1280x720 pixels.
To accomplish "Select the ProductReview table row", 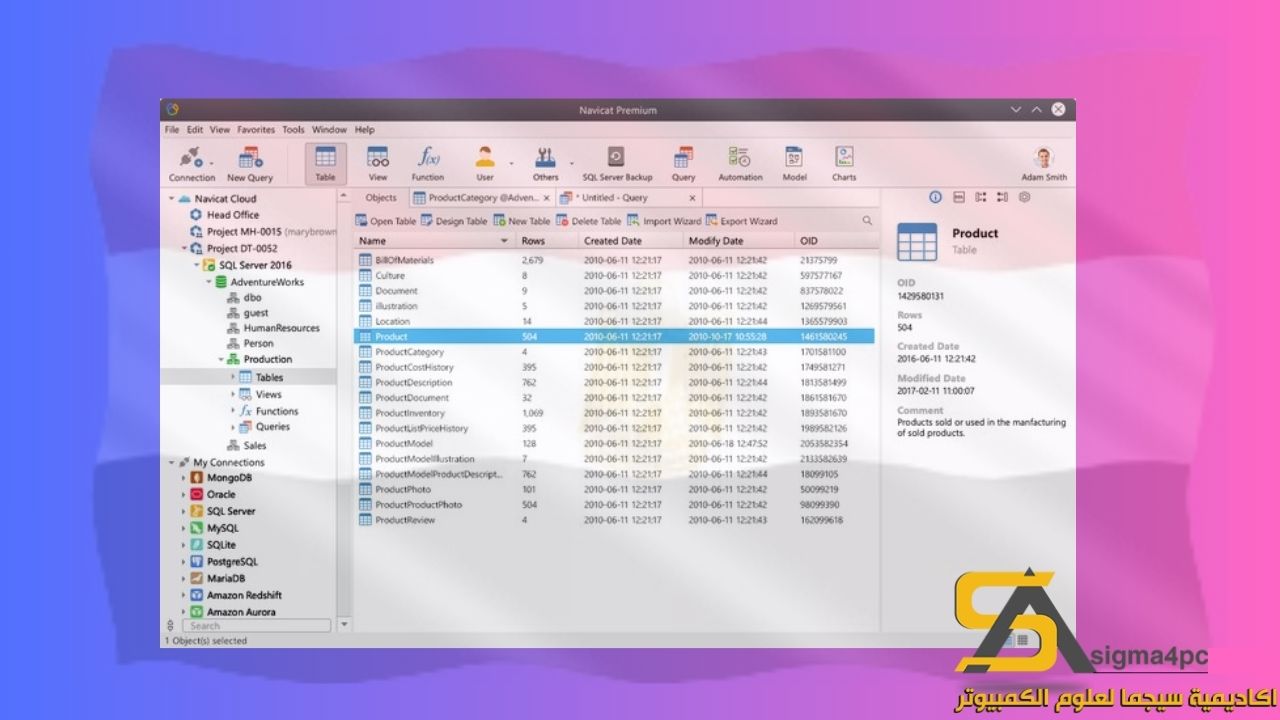I will [615, 520].
